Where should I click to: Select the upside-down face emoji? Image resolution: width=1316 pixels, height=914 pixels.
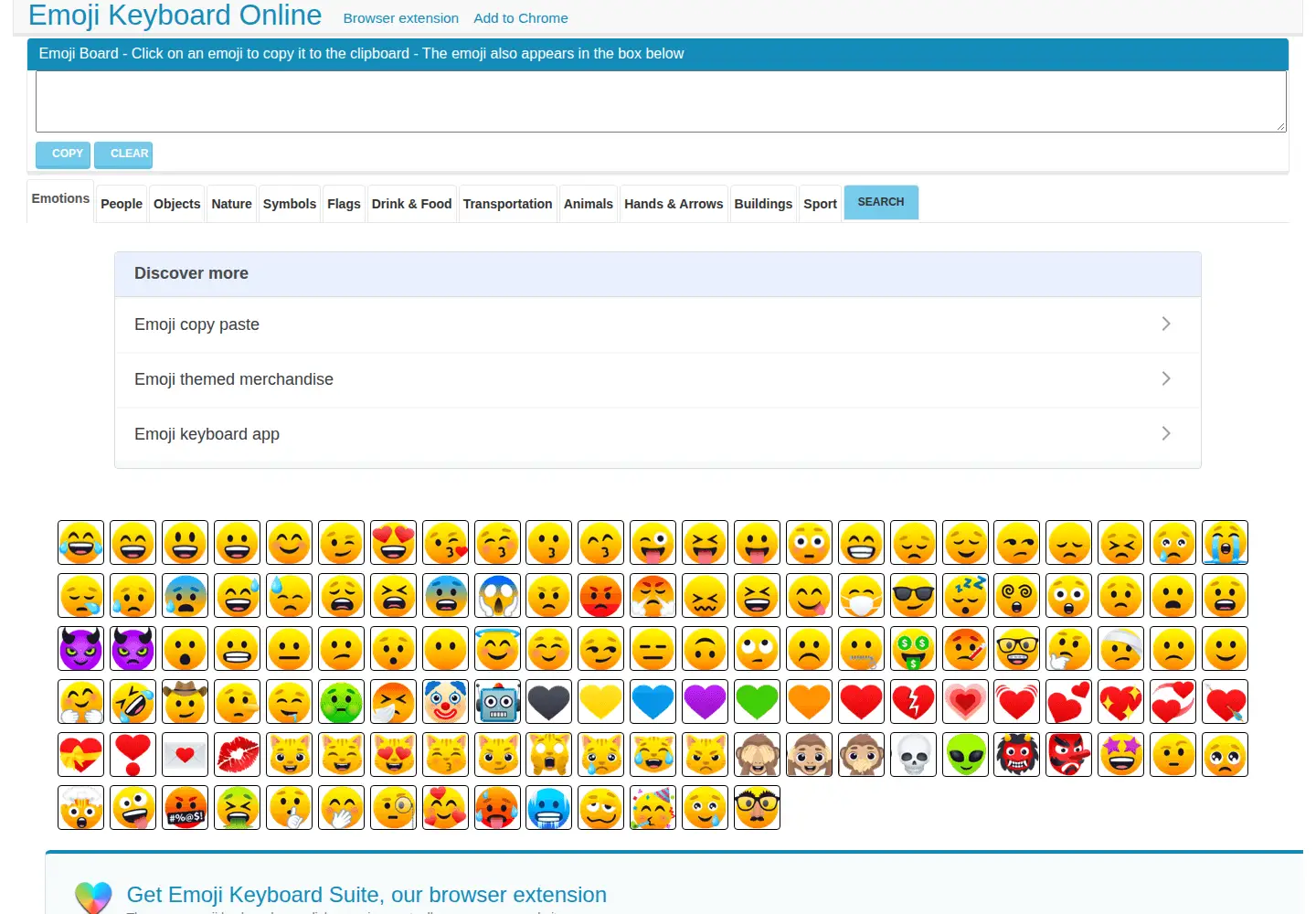[705, 649]
